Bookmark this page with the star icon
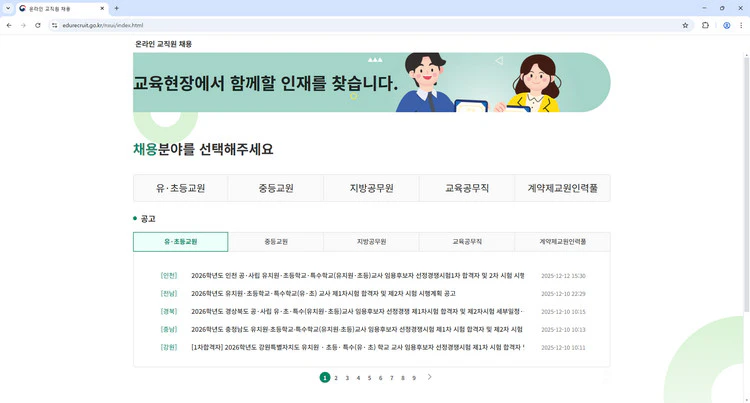The width and height of the screenshot is (750, 403). coord(685,25)
